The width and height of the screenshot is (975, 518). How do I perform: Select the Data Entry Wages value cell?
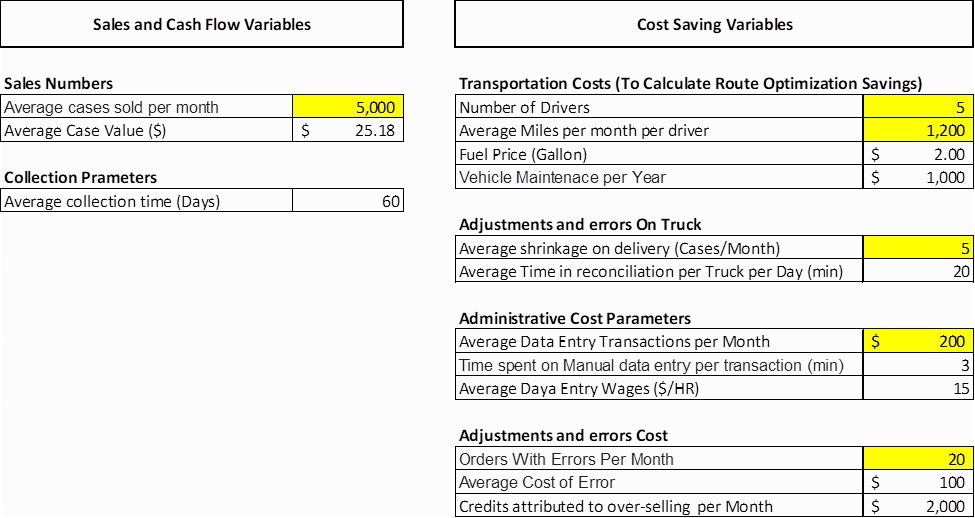[917, 388]
